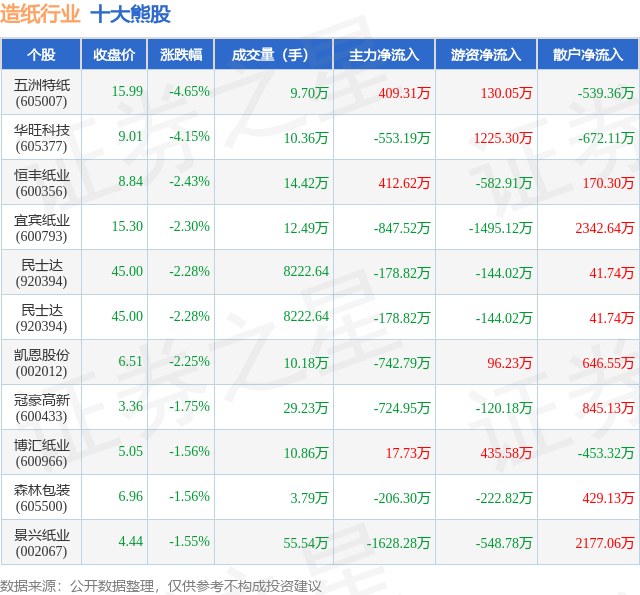Open stock 森林包装 (605500)
The height and width of the screenshot is (595, 640).
pyautogui.click(x=41, y=498)
